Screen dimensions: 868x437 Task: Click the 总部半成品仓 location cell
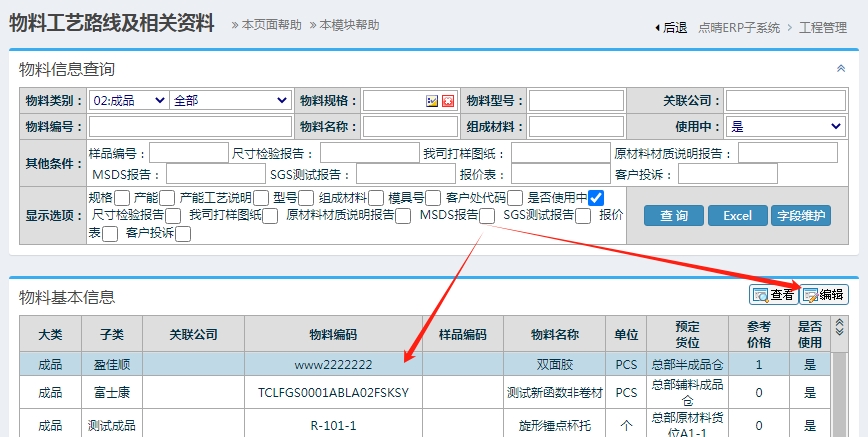tap(688, 364)
